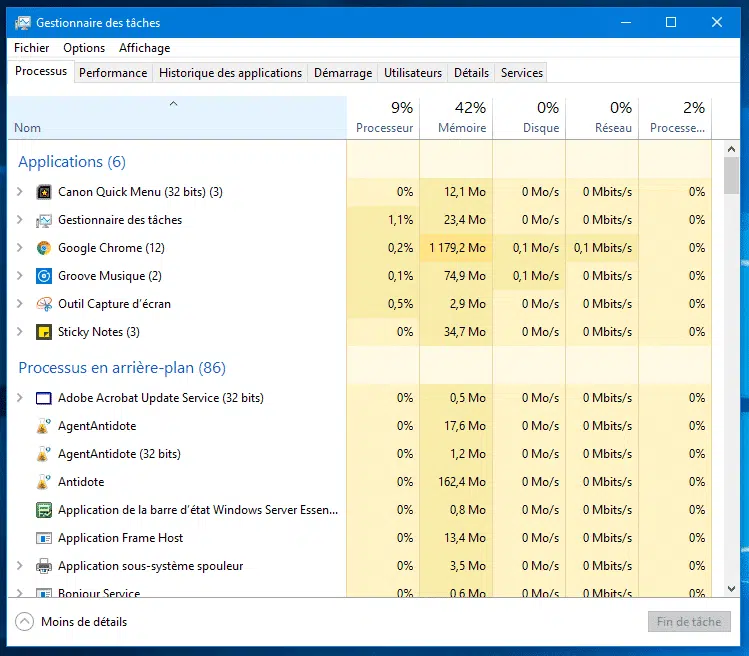The image size is (749, 656).
Task: Click Chrome memory value 1 179,2 Mo
Action: click(x=457, y=248)
